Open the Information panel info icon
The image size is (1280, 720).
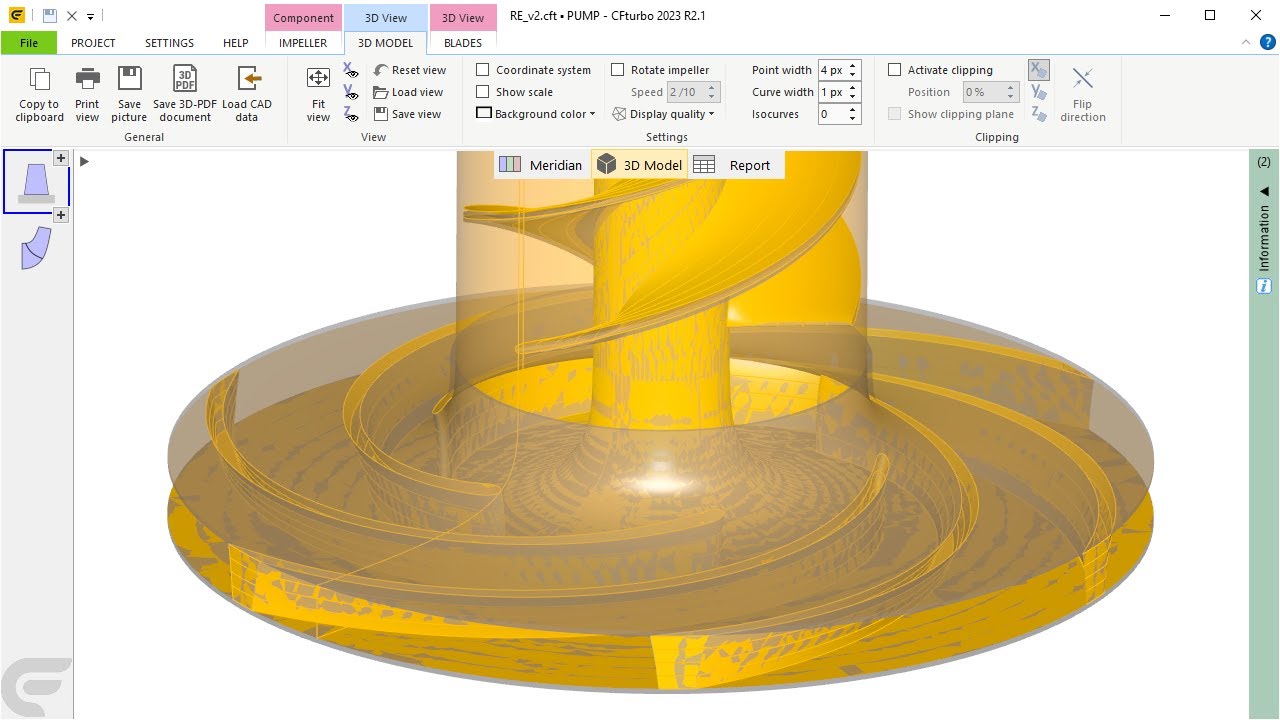[x=1264, y=286]
